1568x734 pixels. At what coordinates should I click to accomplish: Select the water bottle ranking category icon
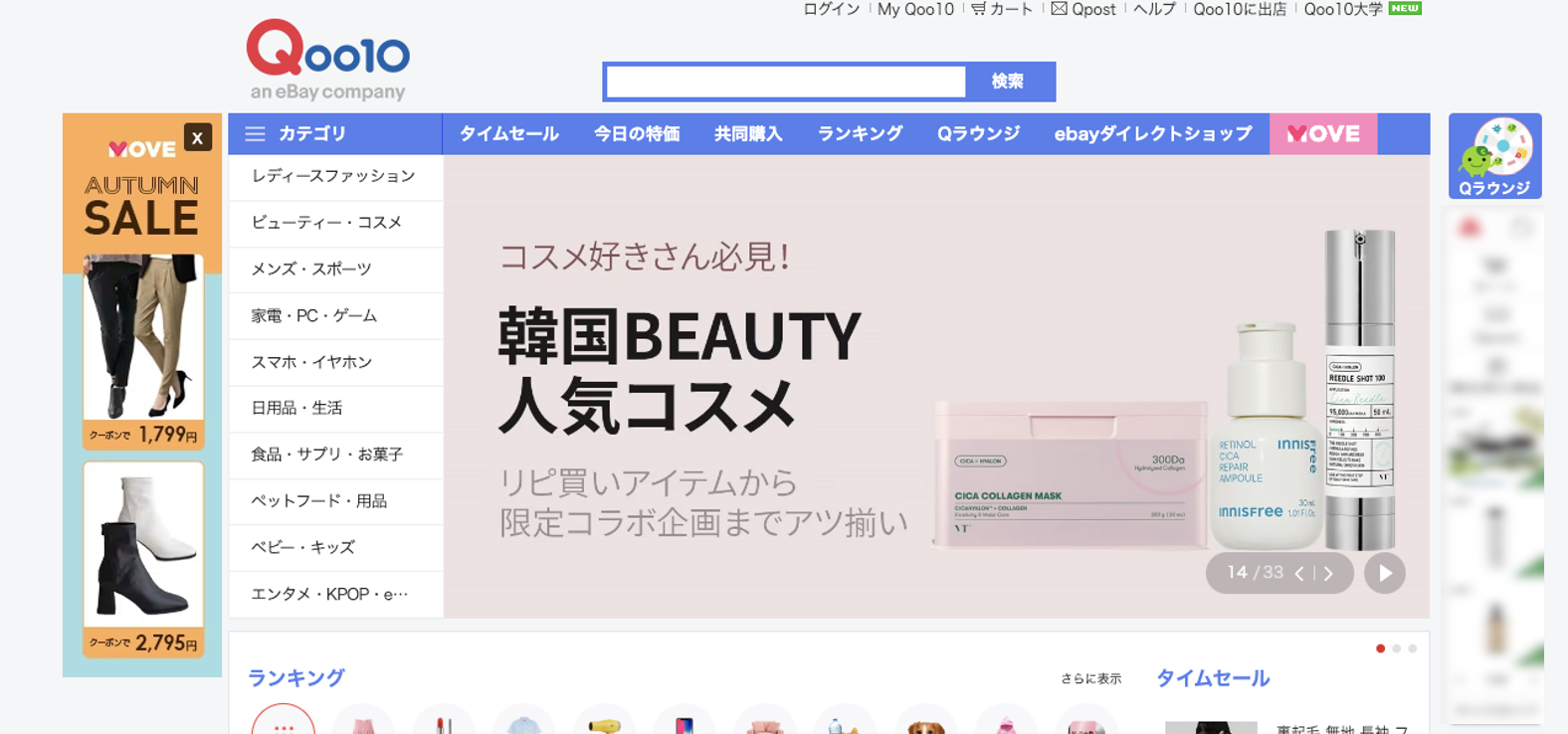(x=846, y=720)
